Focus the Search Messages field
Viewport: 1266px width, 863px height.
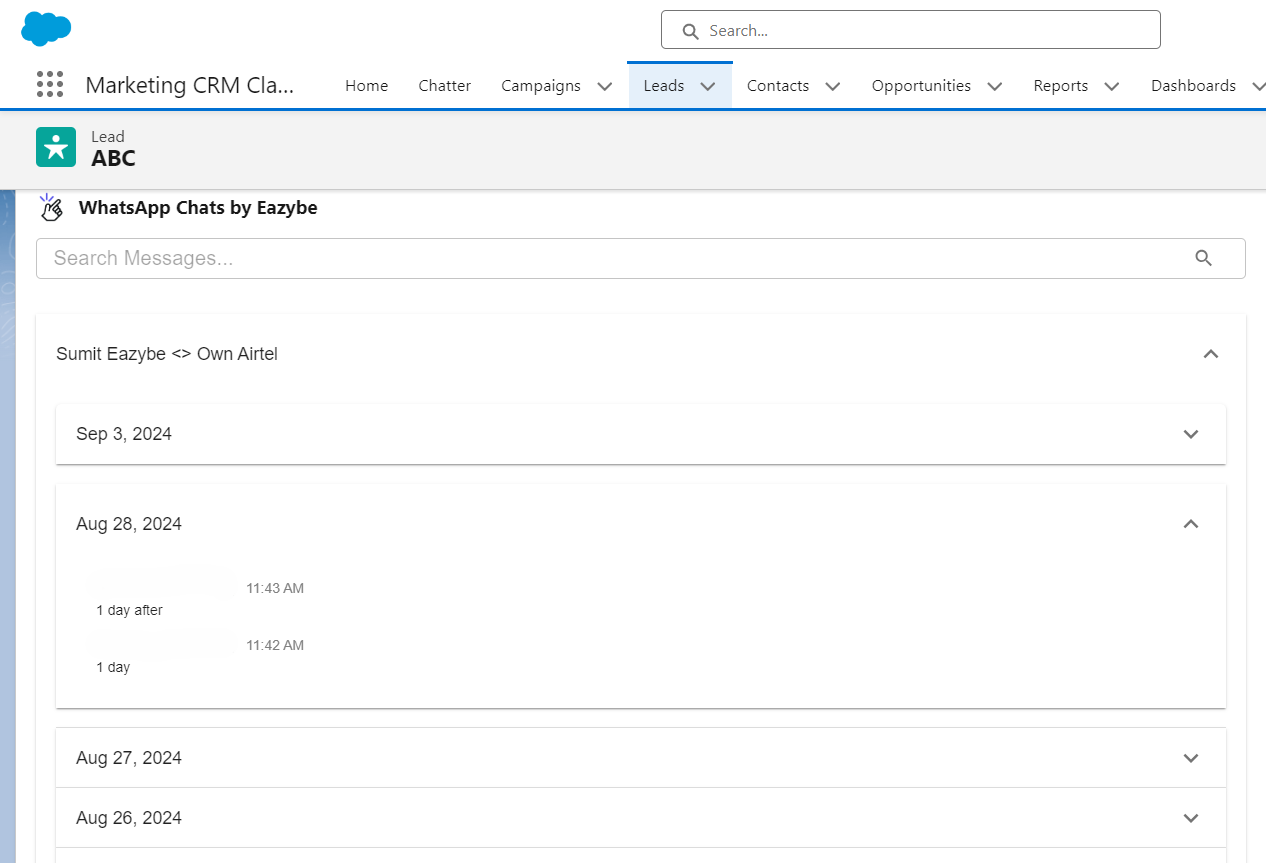click(x=641, y=258)
